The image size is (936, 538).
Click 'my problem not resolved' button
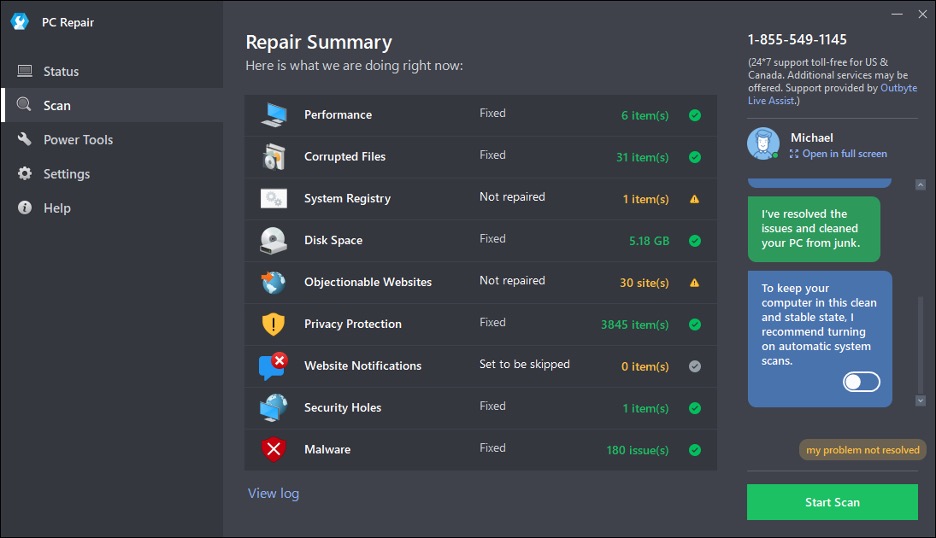(862, 450)
